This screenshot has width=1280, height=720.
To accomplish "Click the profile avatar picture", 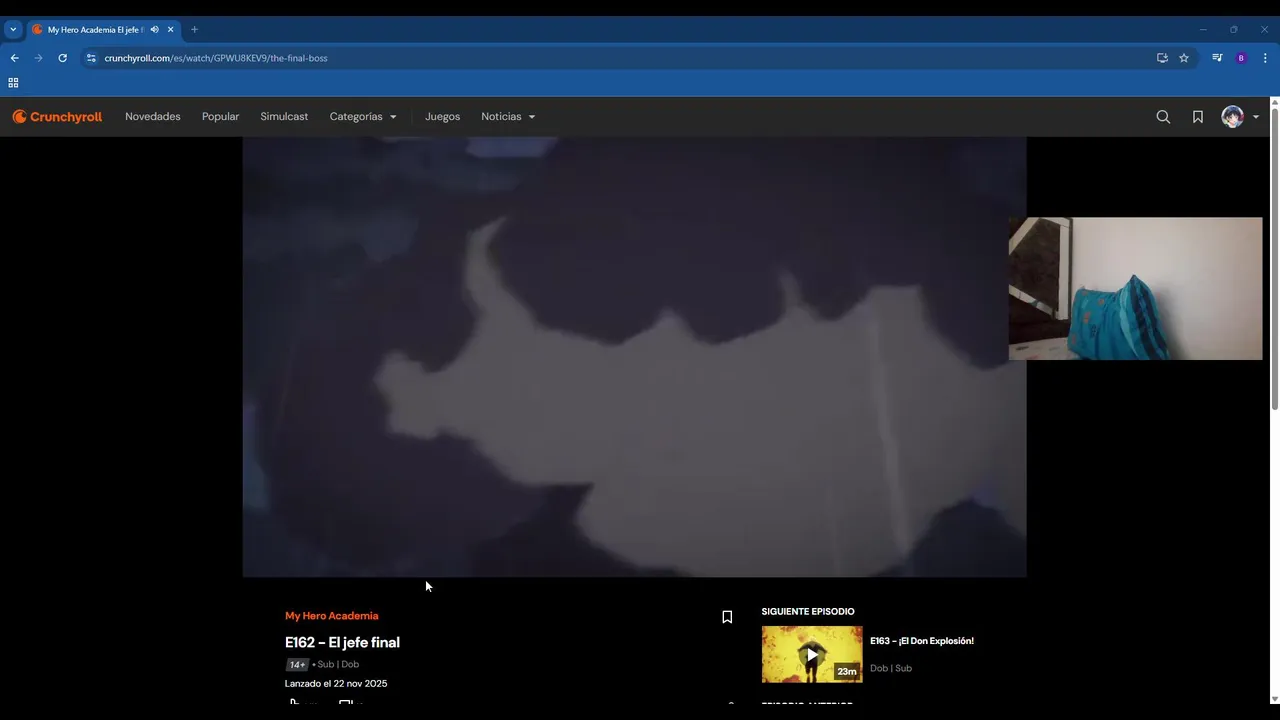I will click(1232, 117).
